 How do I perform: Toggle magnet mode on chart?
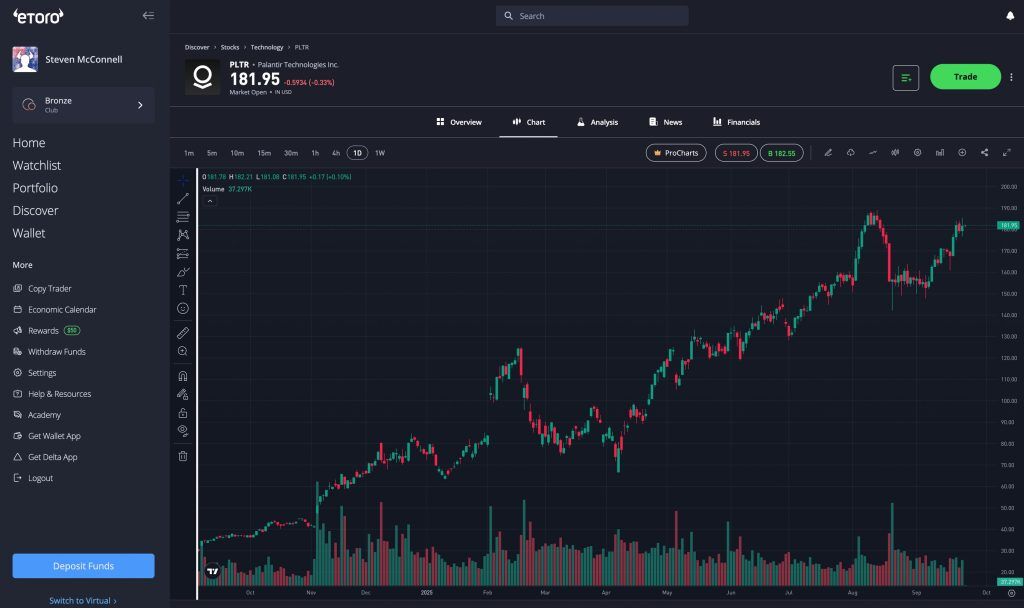coord(183,376)
